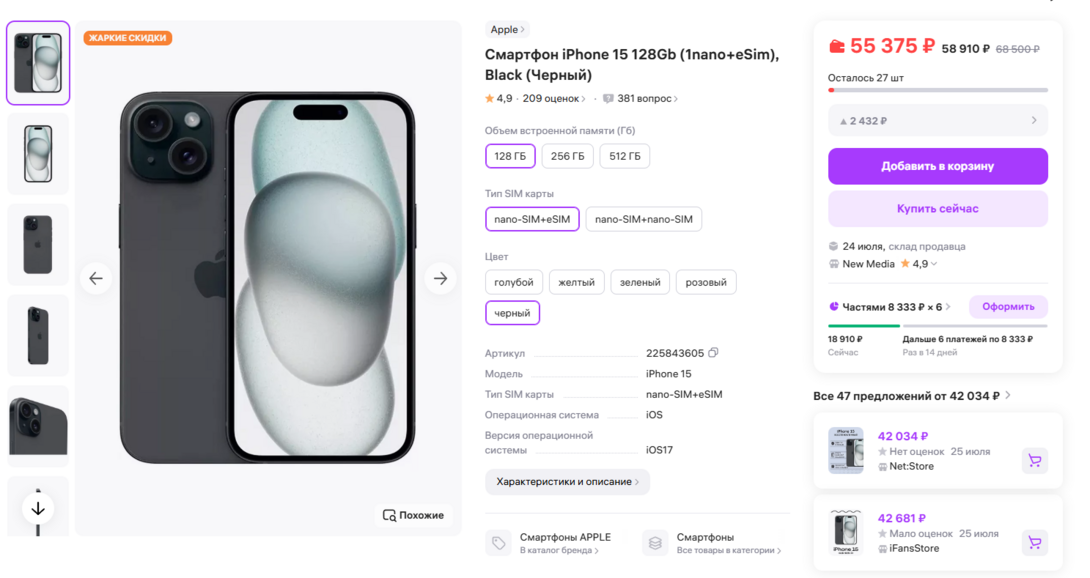Copy the article number 225843605
The width and height of the screenshot is (1090, 578).
point(713,353)
